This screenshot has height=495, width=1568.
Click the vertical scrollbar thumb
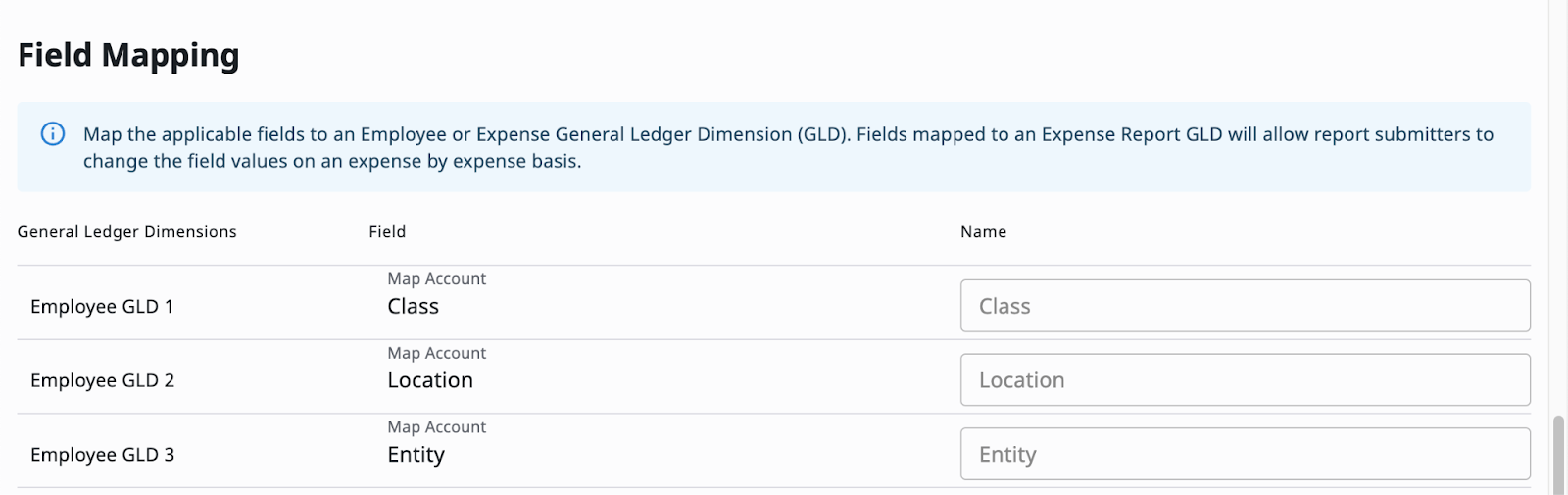coord(1558,454)
